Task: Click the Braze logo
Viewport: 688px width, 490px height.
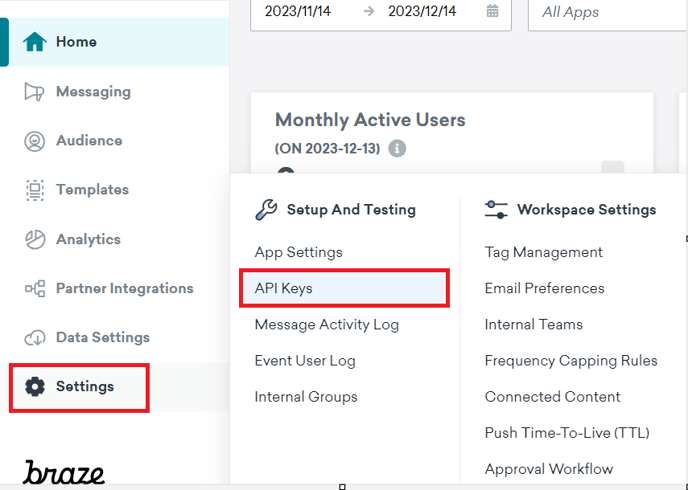Action: (64, 472)
